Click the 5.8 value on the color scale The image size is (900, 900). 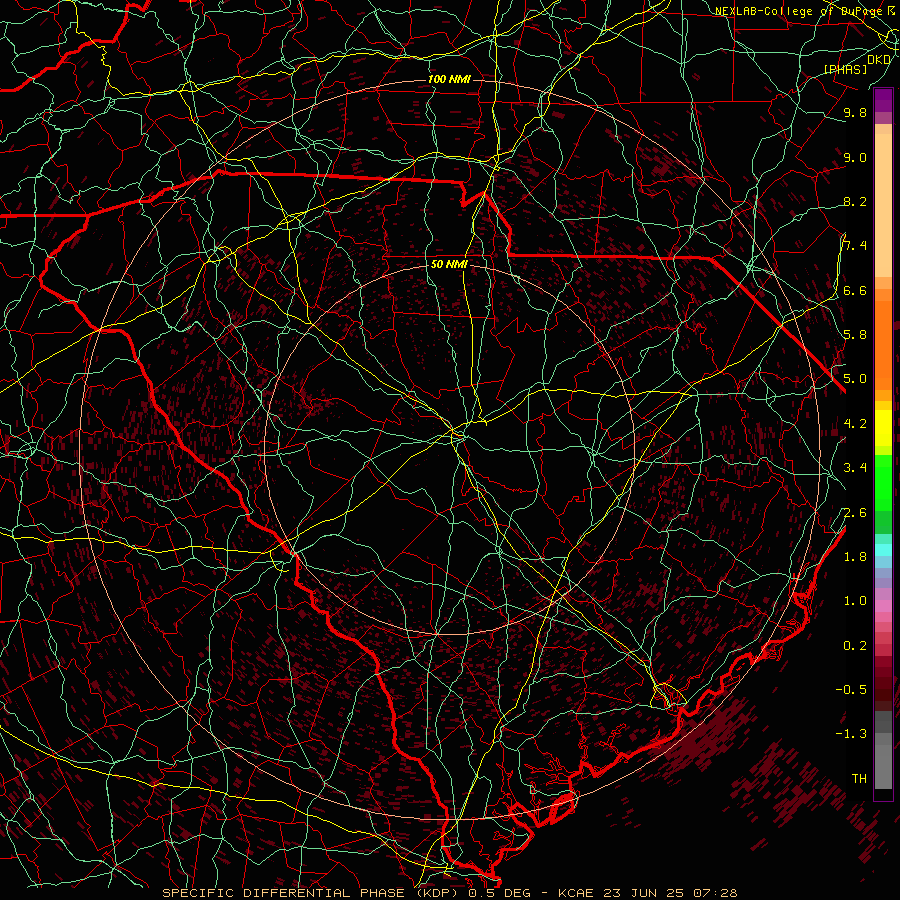click(855, 335)
